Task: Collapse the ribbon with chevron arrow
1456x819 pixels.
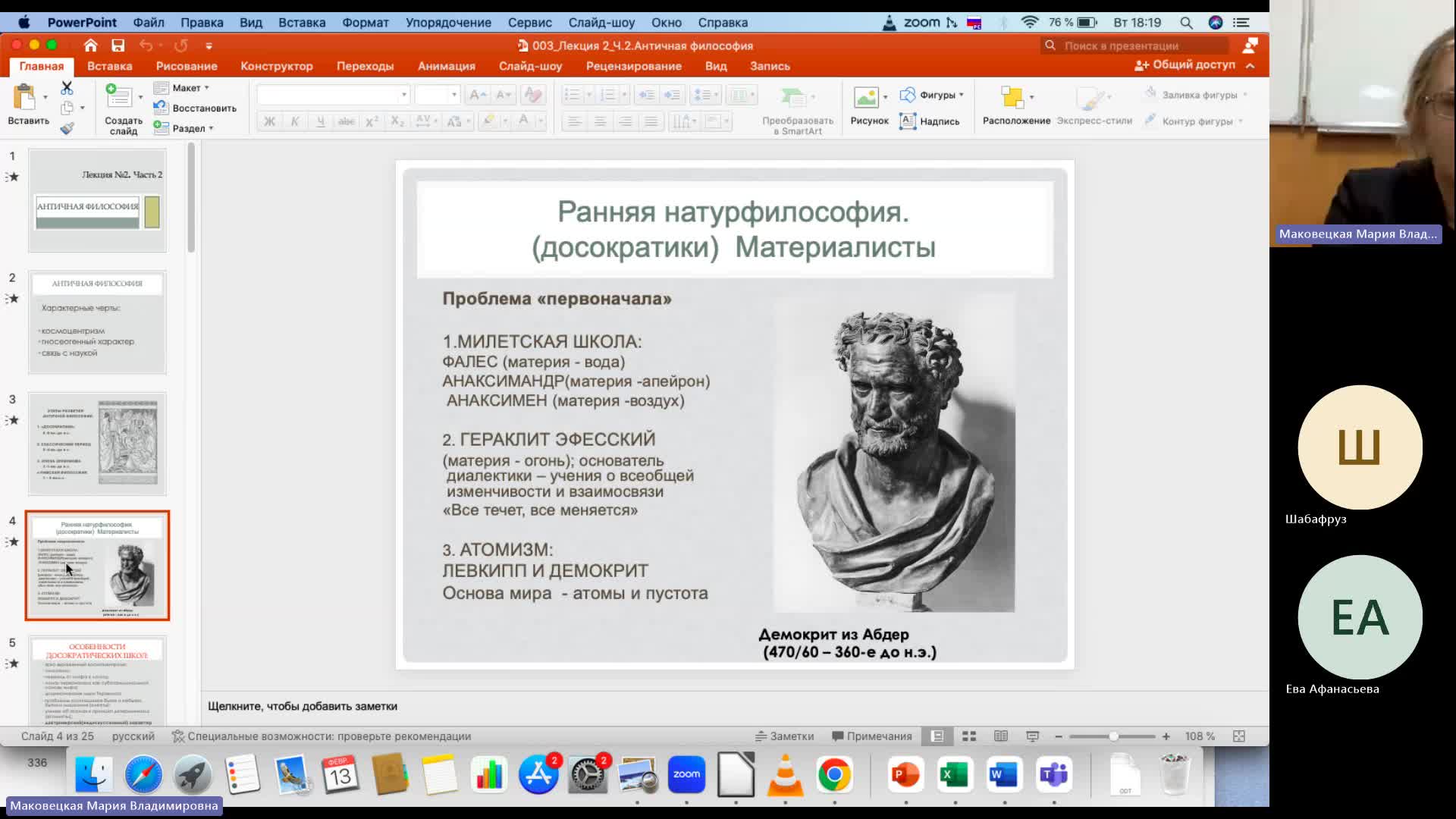Action: point(1250,65)
